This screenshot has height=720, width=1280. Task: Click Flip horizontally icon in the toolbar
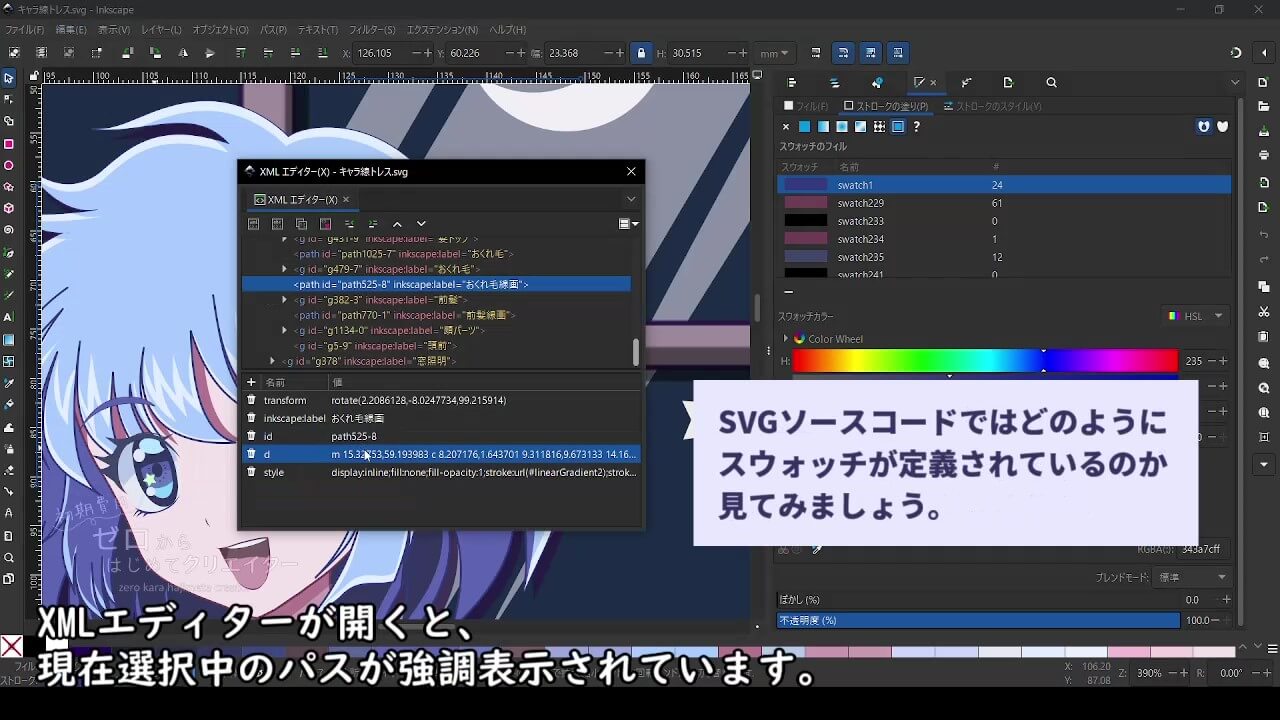coord(183,53)
